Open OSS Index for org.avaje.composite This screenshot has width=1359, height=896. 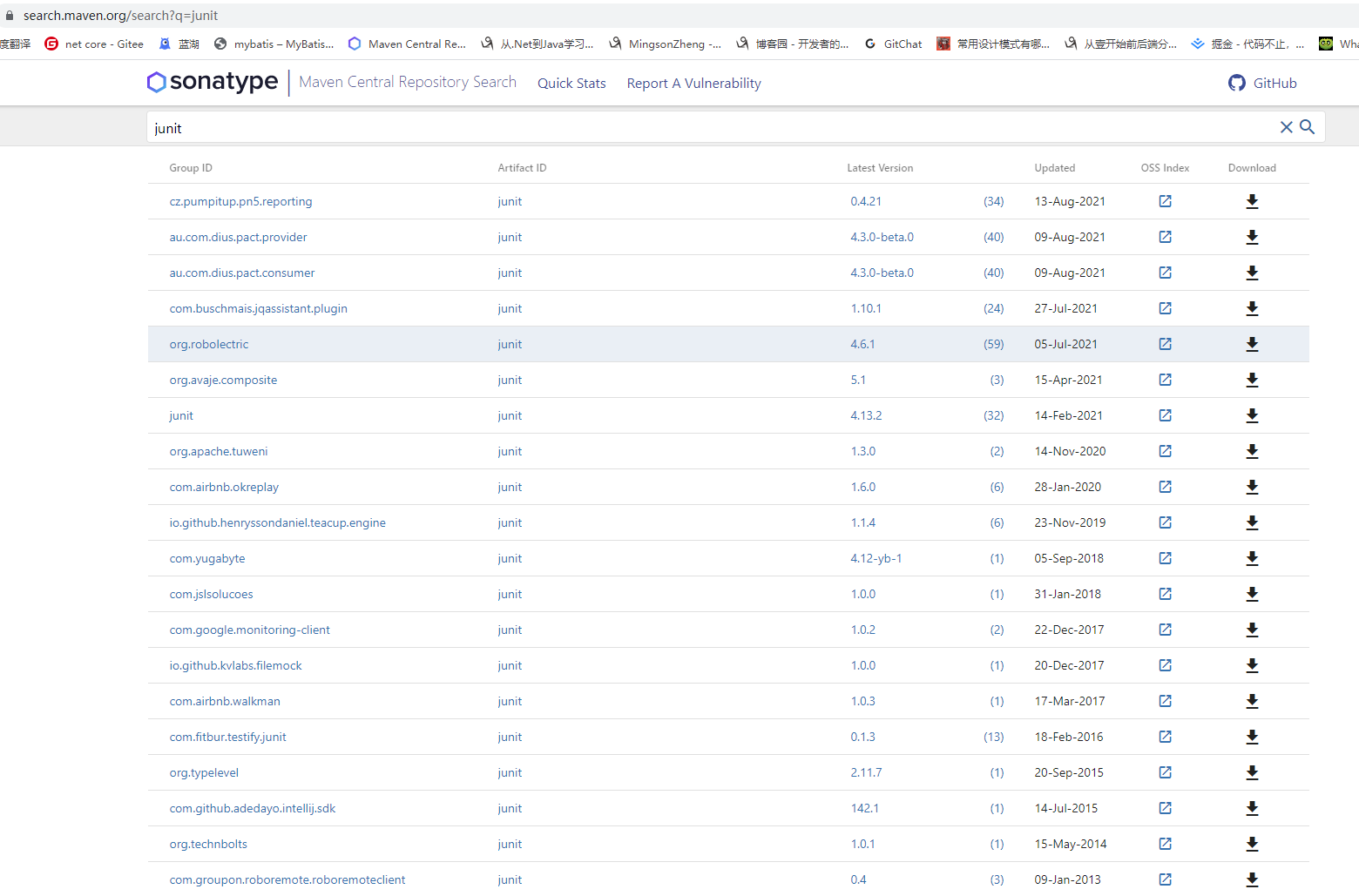point(1166,380)
